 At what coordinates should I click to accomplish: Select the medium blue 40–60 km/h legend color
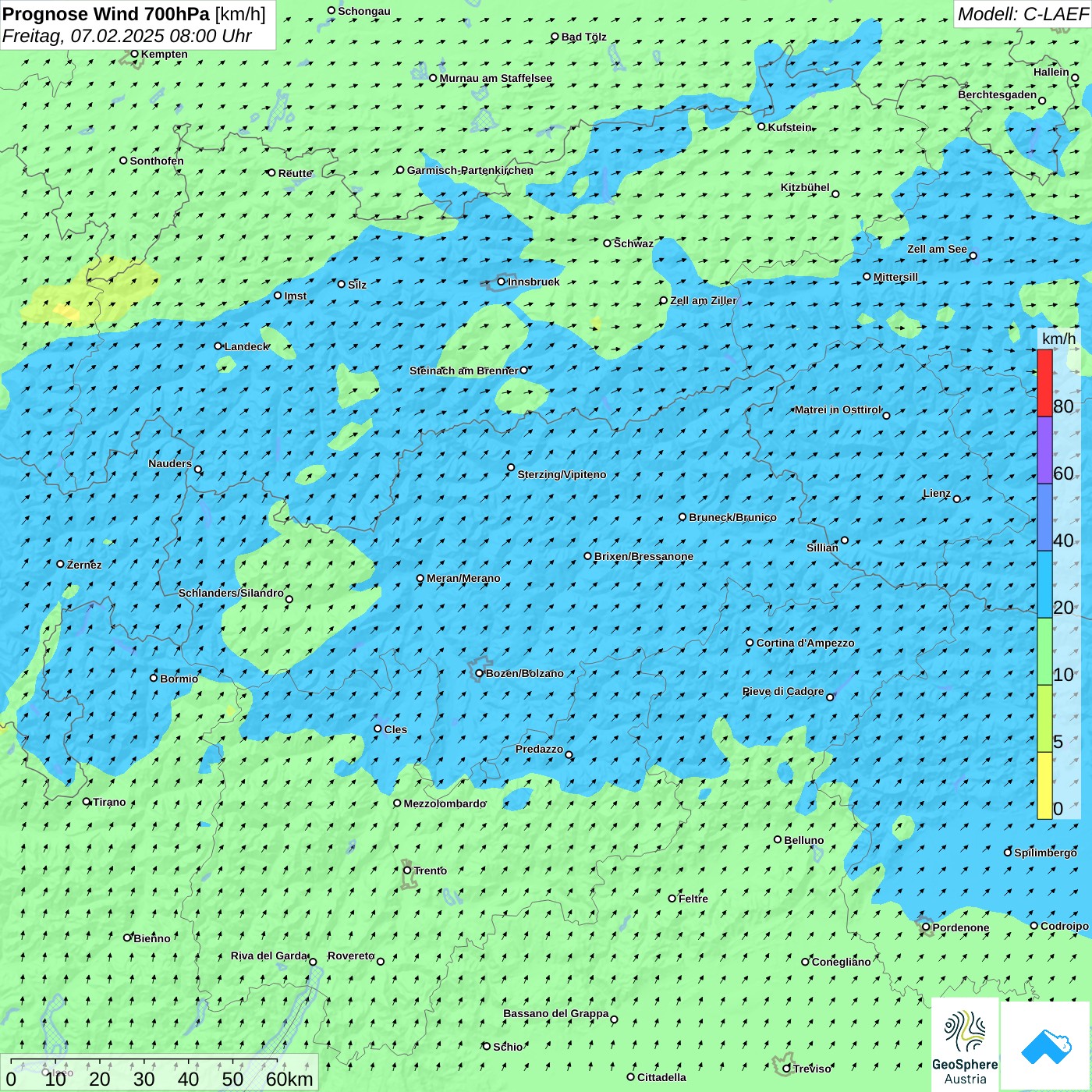pos(1044,517)
